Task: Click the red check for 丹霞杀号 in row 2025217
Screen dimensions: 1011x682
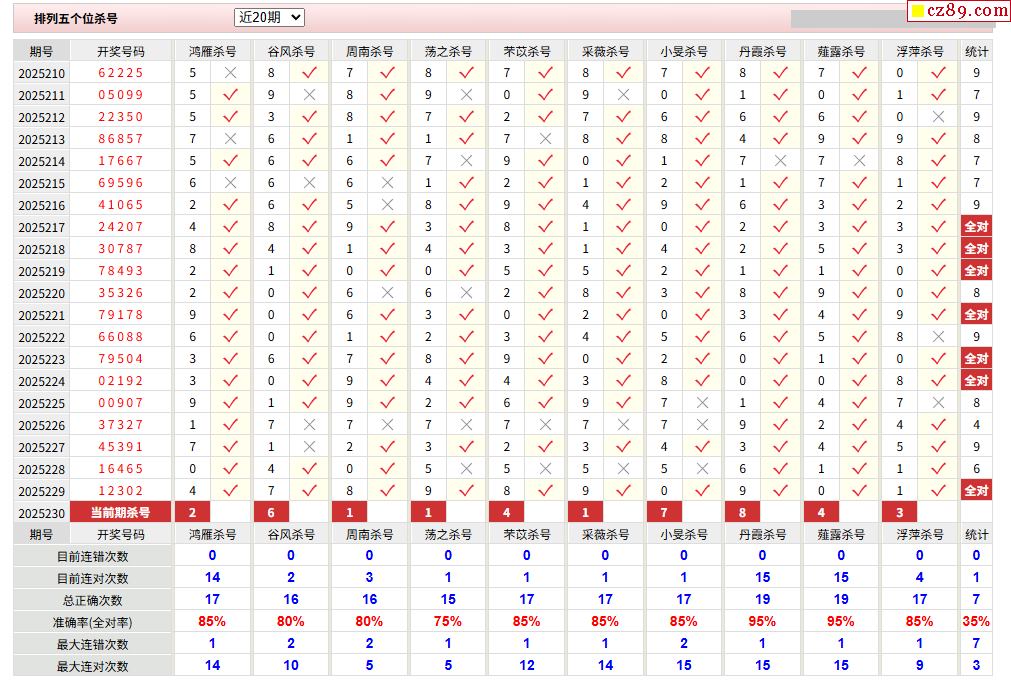Action: pyautogui.click(x=780, y=227)
